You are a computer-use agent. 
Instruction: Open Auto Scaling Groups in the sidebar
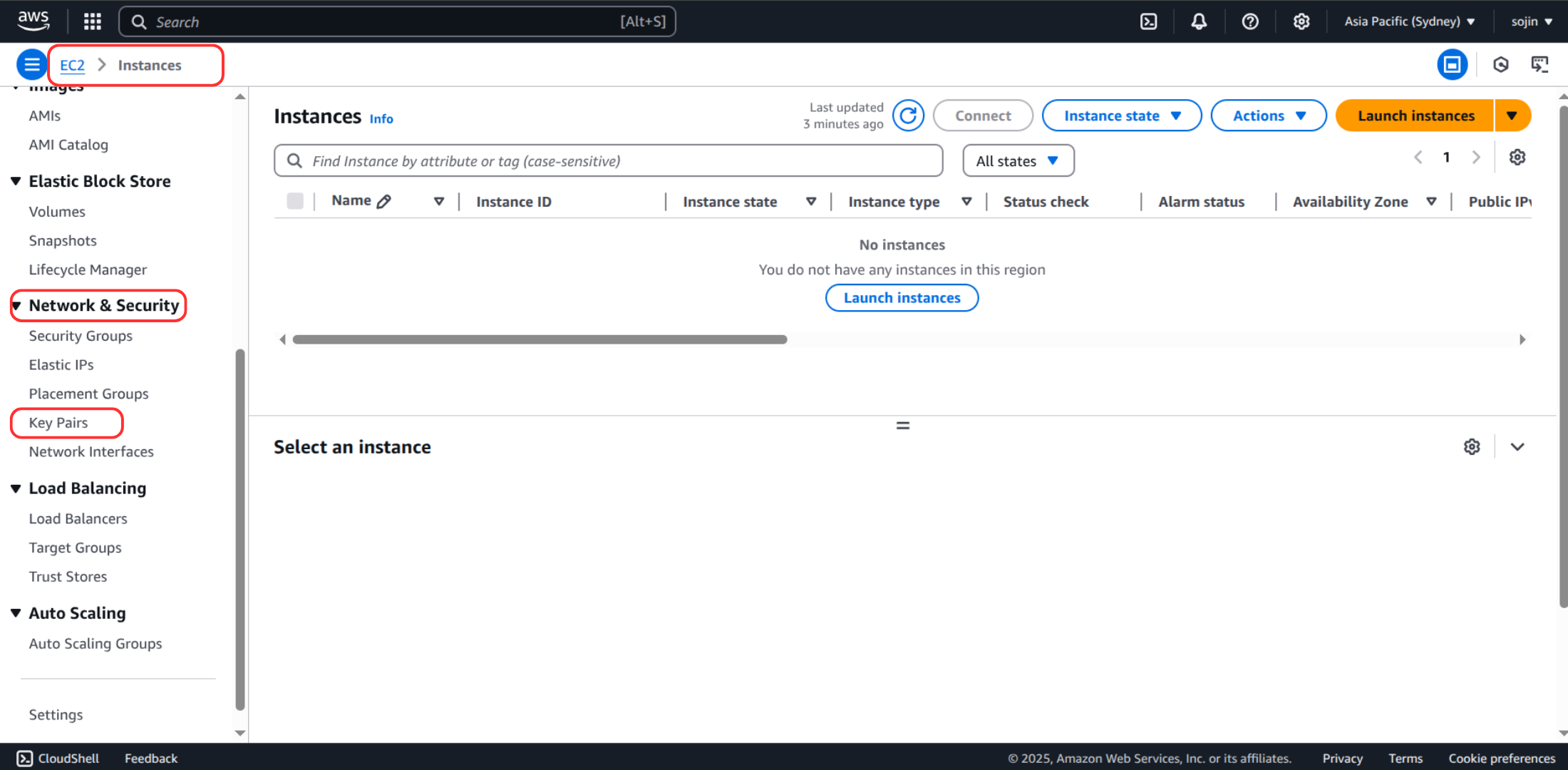click(96, 644)
